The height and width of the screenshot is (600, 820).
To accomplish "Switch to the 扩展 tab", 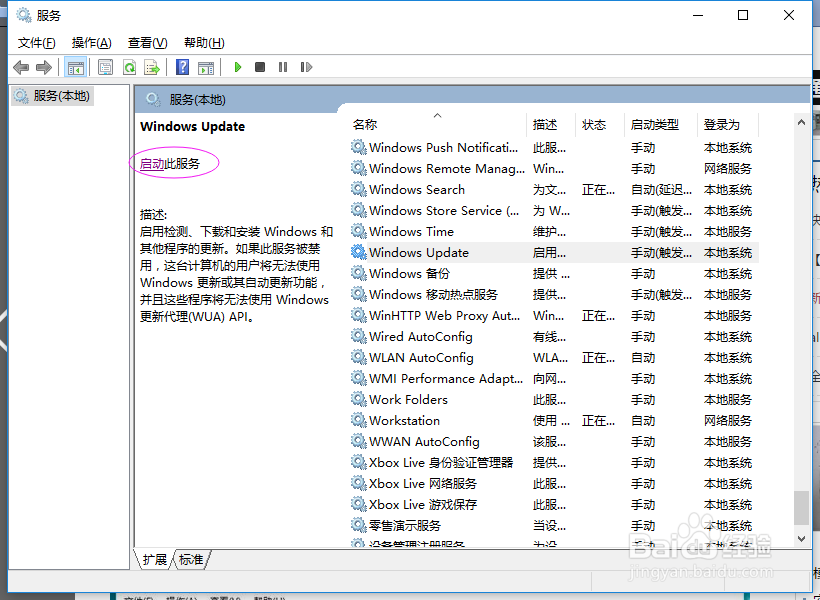I will tap(153, 560).
